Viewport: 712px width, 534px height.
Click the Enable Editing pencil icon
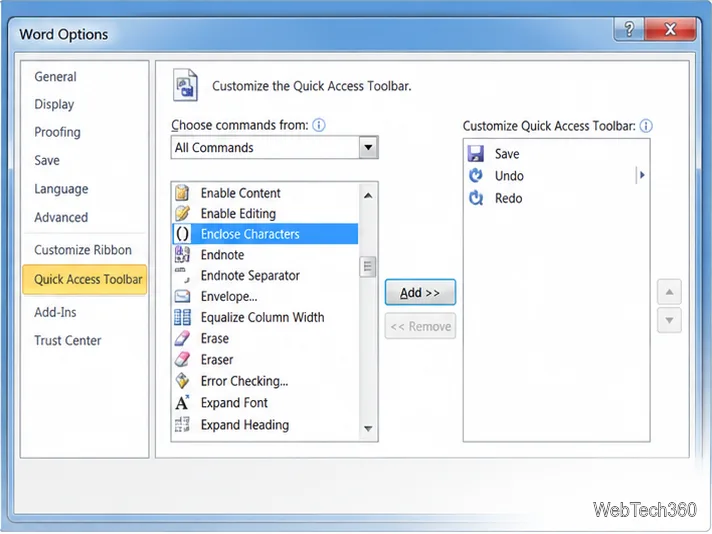pyautogui.click(x=182, y=213)
